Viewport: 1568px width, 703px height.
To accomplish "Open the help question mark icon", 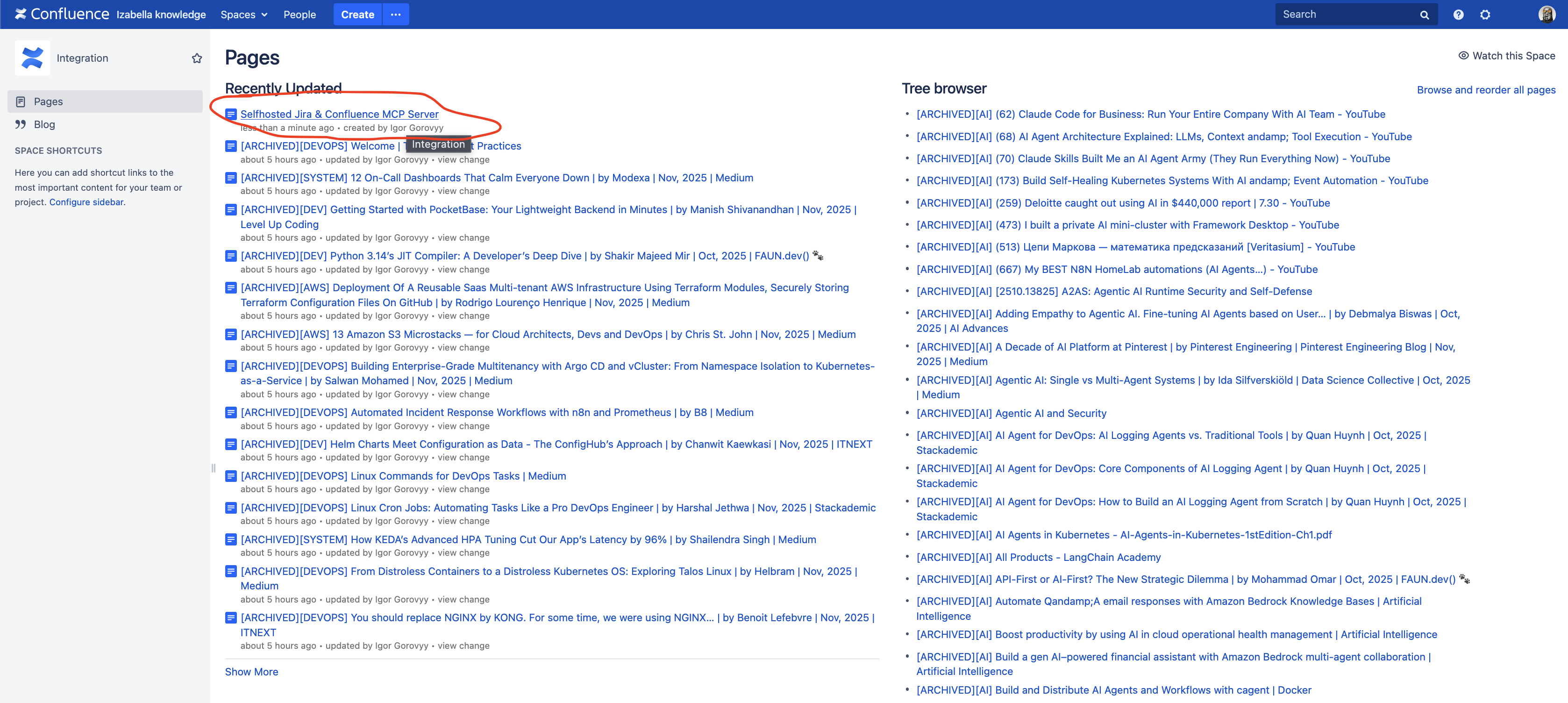I will pos(1458,14).
